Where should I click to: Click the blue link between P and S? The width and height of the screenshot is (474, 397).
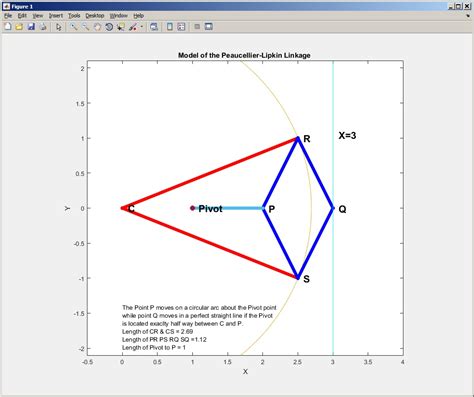(x=281, y=243)
